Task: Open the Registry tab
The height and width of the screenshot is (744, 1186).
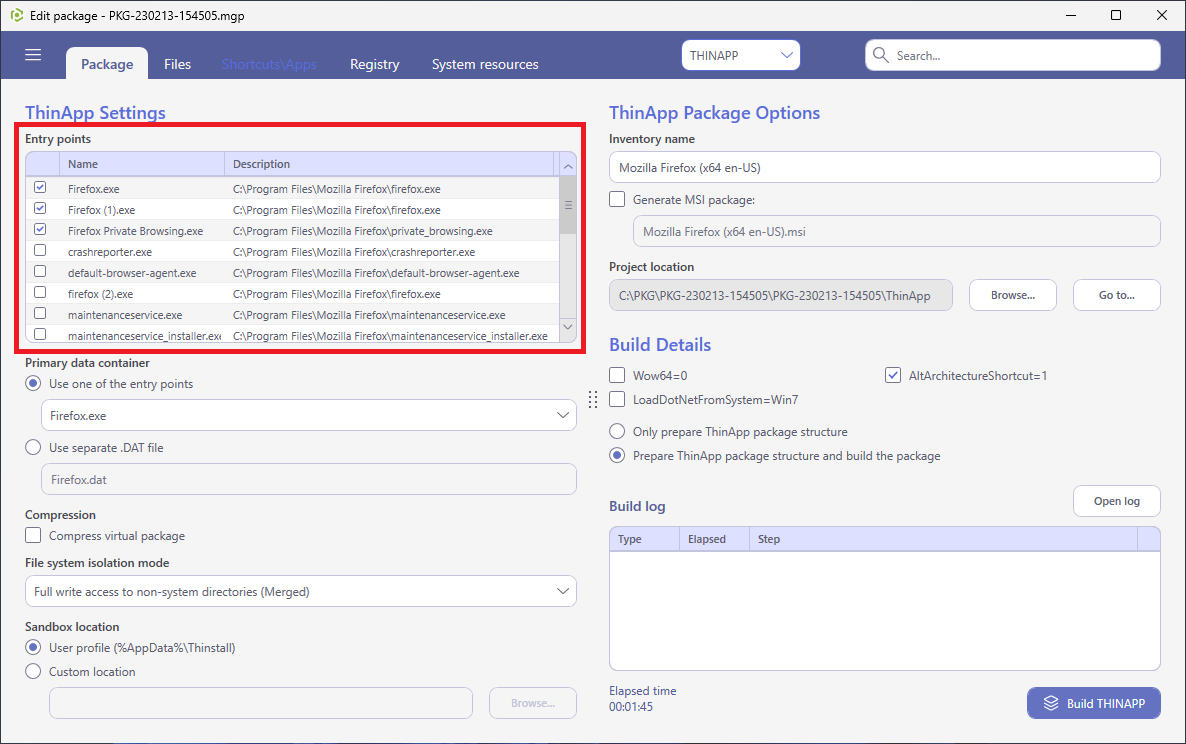Action: (374, 64)
